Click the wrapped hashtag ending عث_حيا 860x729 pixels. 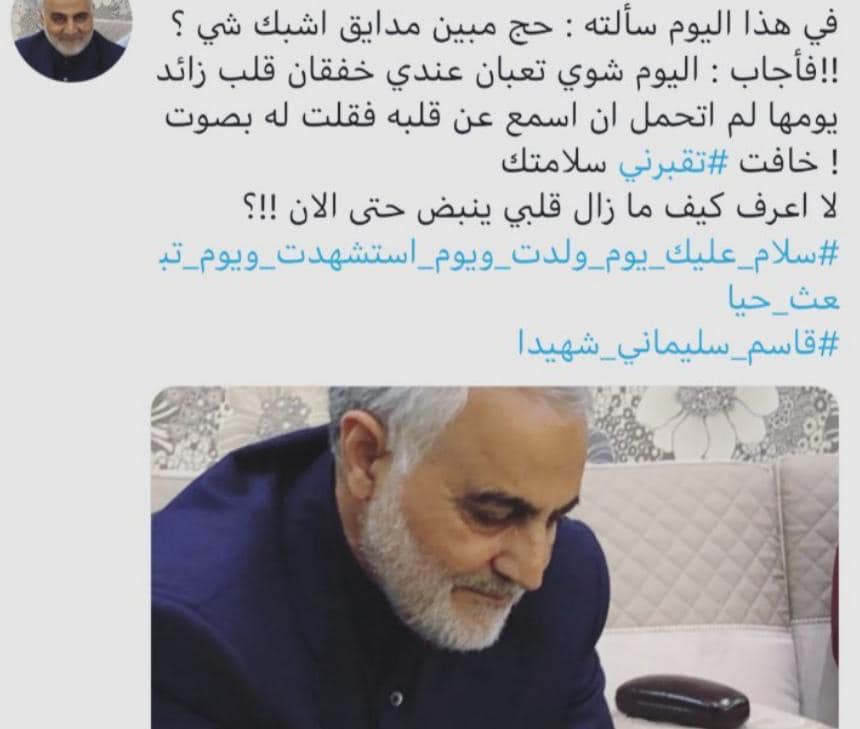coord(784,299)
